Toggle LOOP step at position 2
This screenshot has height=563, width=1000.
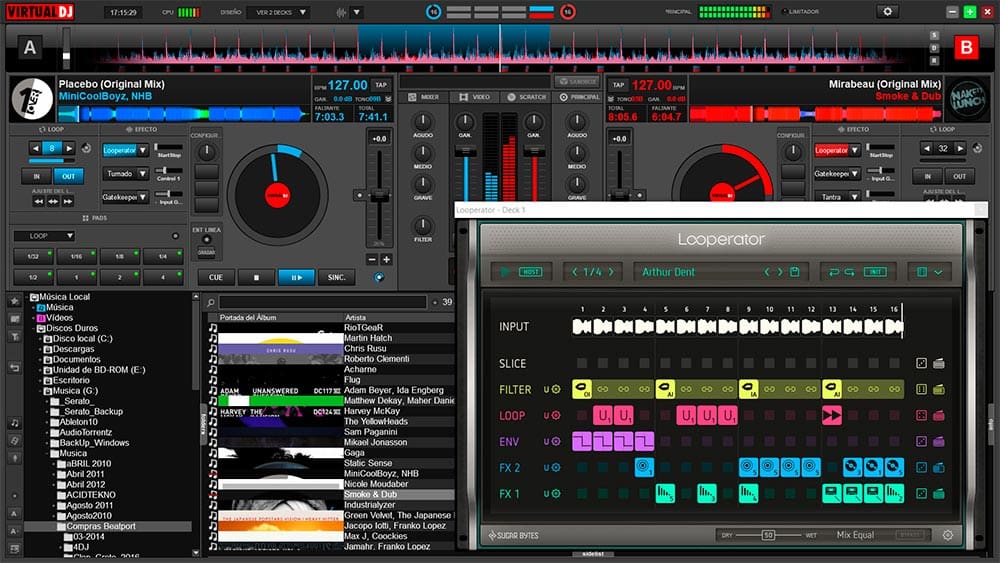[603, 415]
